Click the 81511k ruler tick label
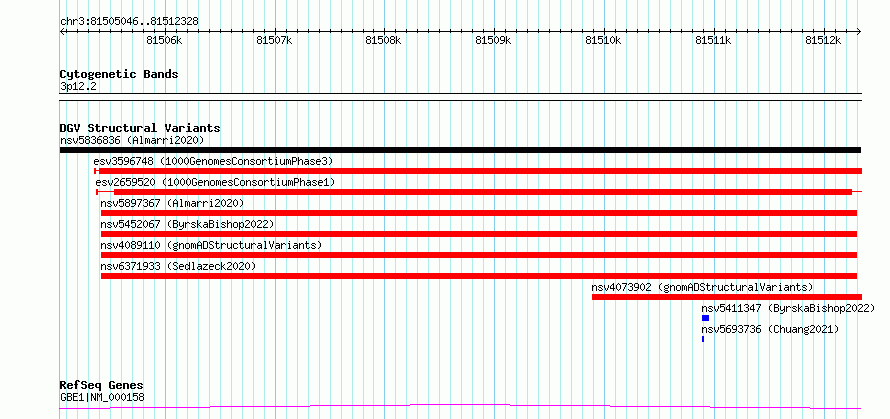The width and height of the screenshot is (890, 419). coord(714,40)
